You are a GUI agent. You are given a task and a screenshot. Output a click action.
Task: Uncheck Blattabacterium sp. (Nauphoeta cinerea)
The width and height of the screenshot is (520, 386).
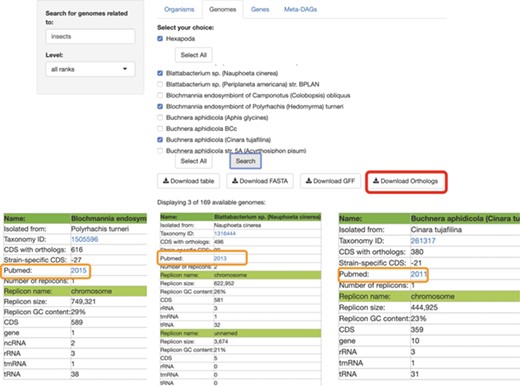point(160,73)
